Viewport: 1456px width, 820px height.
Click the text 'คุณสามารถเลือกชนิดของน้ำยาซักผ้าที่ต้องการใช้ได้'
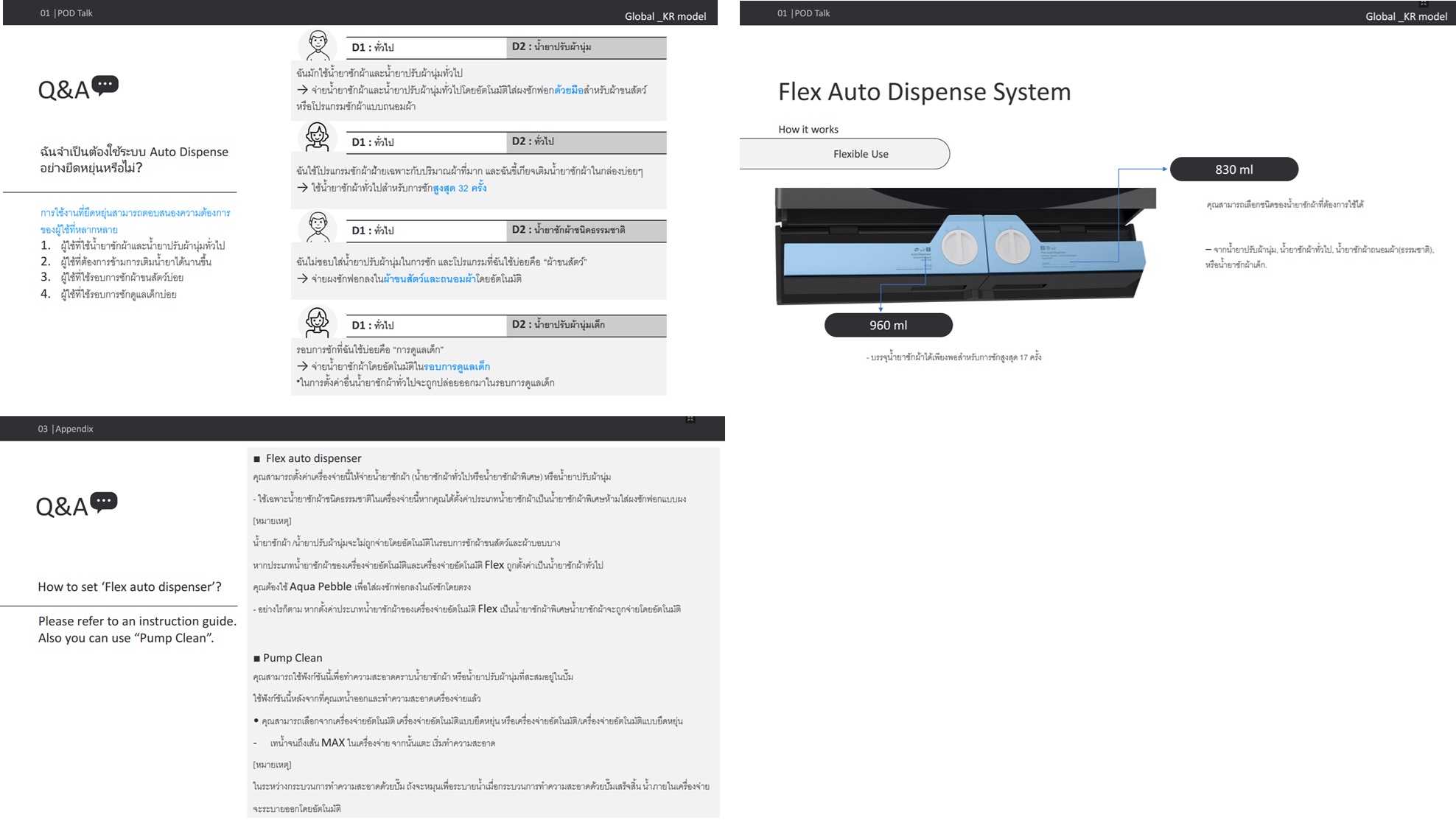1285,204
